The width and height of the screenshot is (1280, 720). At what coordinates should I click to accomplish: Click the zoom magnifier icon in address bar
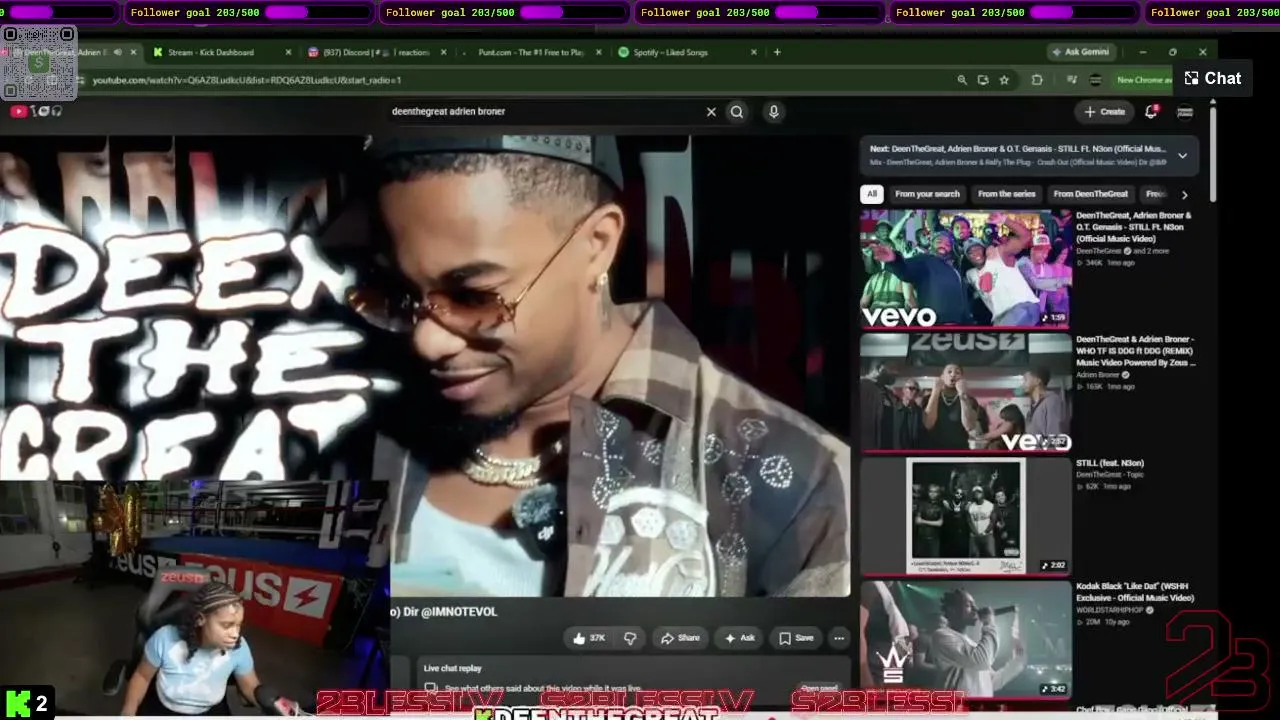click(x=962, y=80)
